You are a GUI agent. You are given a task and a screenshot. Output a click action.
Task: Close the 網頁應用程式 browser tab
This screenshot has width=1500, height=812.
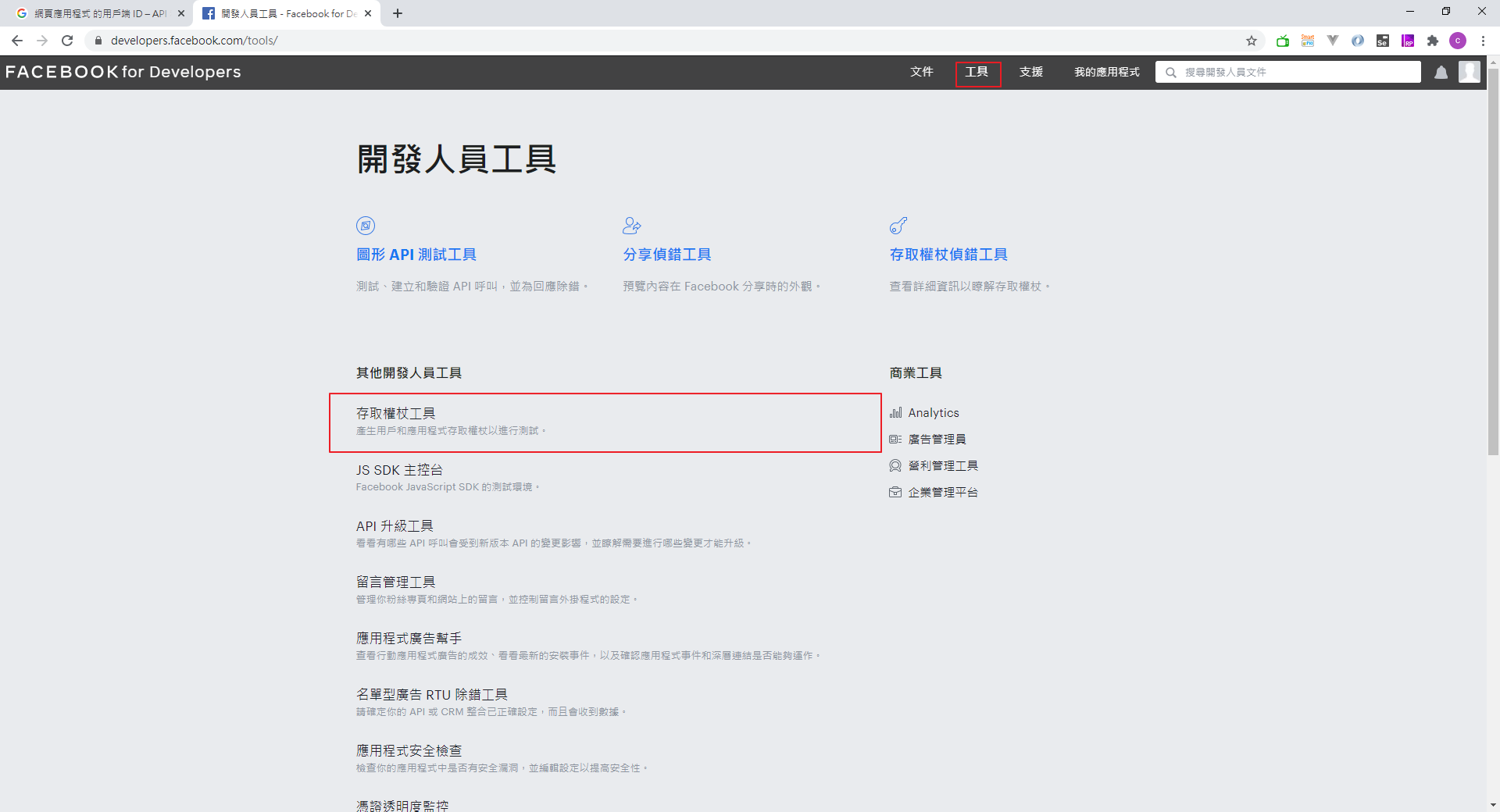(x=181, y=13)
